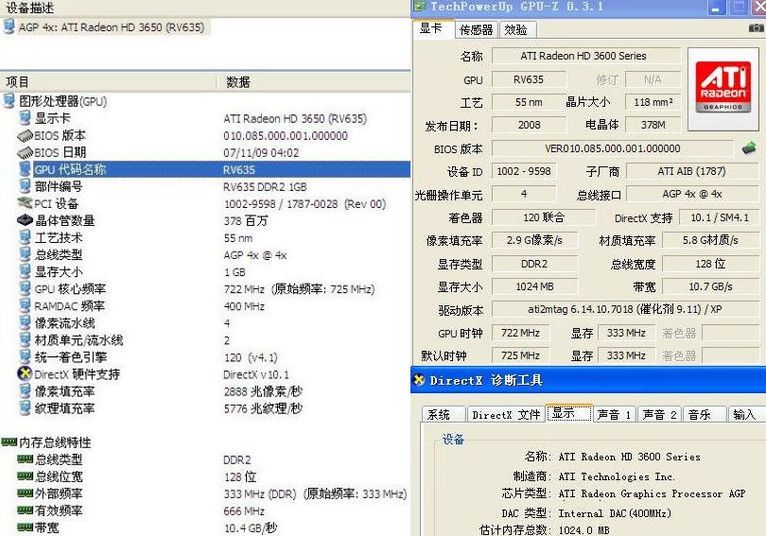The height and width of the screenshot is (536, 766).
Task: Switch to the 音乐 tab
Action: (x=704, y=414)
